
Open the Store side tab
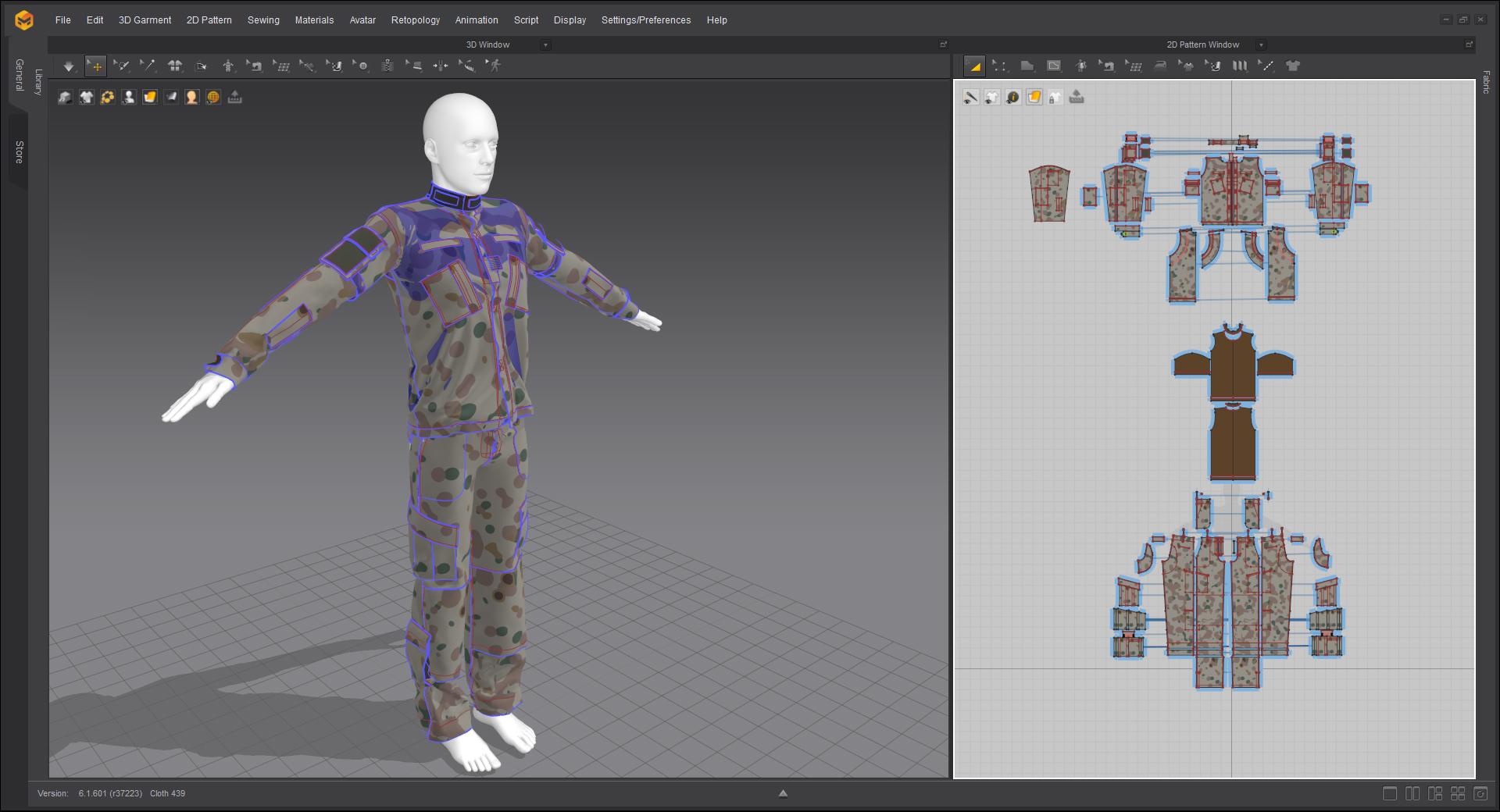[x=19, y=151]
